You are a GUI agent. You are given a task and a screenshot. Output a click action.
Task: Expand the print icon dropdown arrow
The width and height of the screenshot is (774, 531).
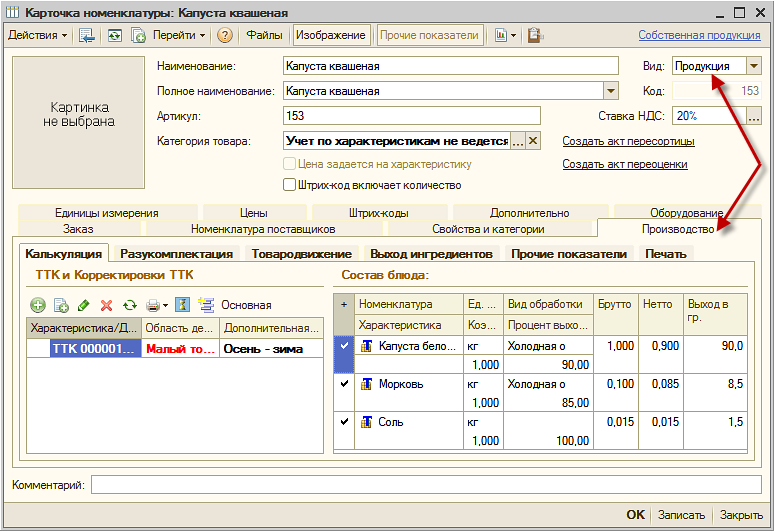tap(165, 305)
